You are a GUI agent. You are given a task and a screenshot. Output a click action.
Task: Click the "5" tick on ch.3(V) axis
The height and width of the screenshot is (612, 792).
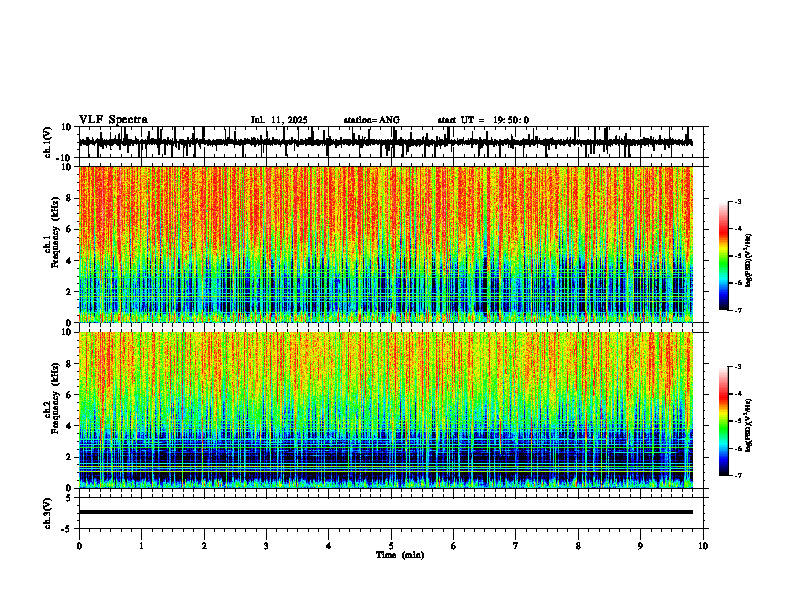(69, 498)
